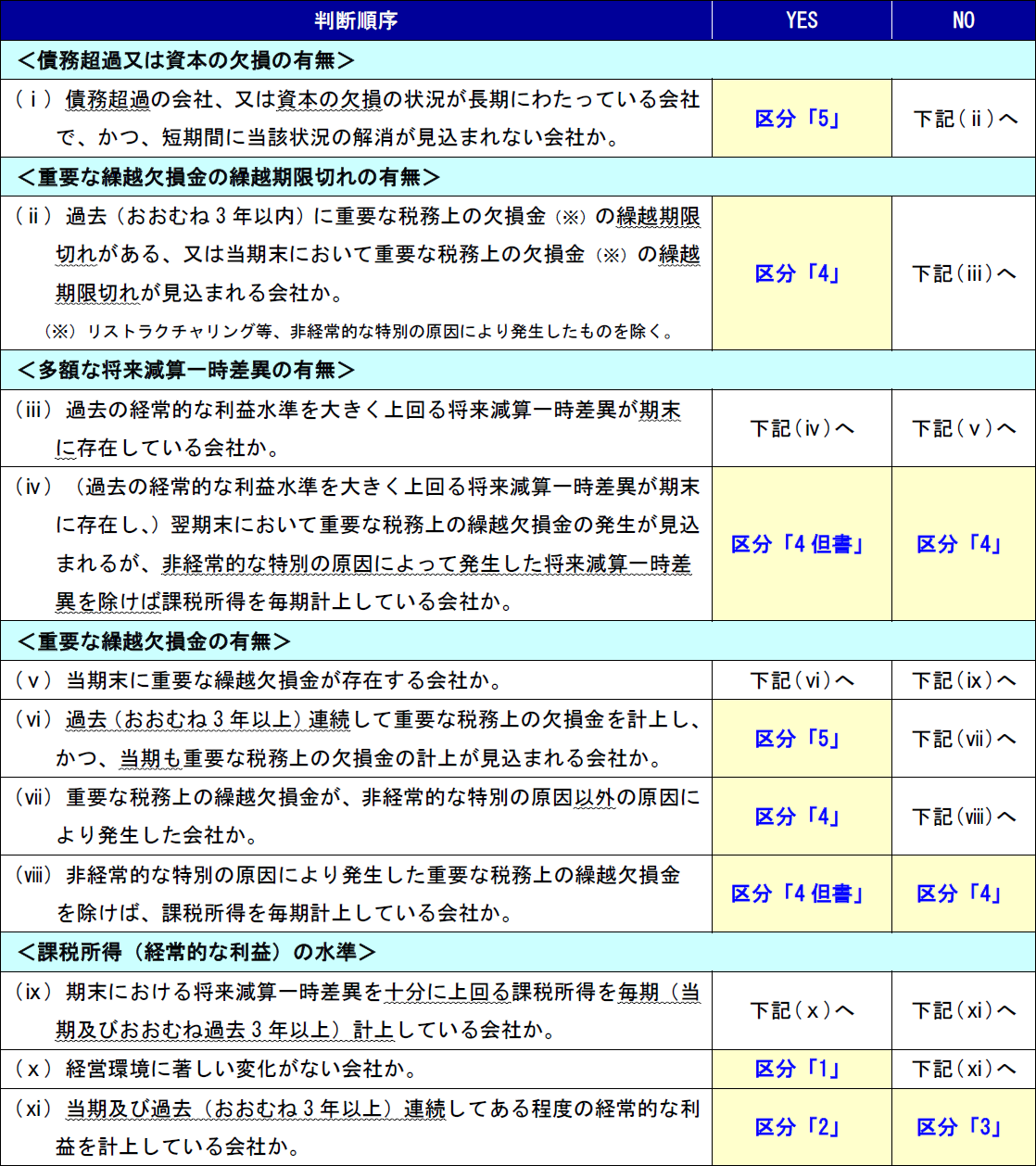Viewport: 1036px width, 1166px height.
Task: Click 区分「4」 in the row (ii) YES cell
Action: 797,273
